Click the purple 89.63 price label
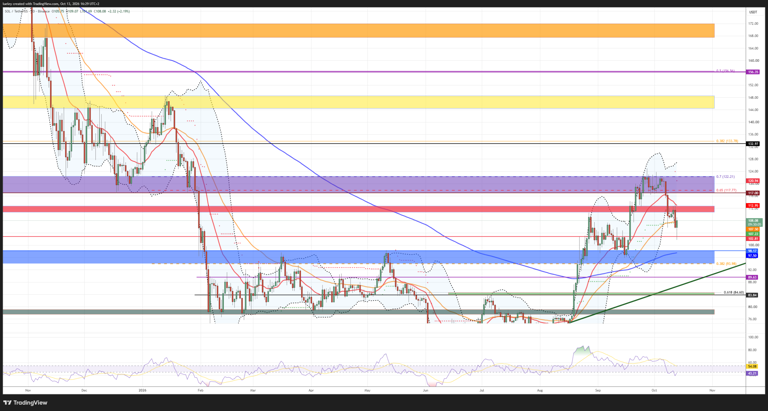The width and height of the screenshot is (768, 411). tap(752, 277)
